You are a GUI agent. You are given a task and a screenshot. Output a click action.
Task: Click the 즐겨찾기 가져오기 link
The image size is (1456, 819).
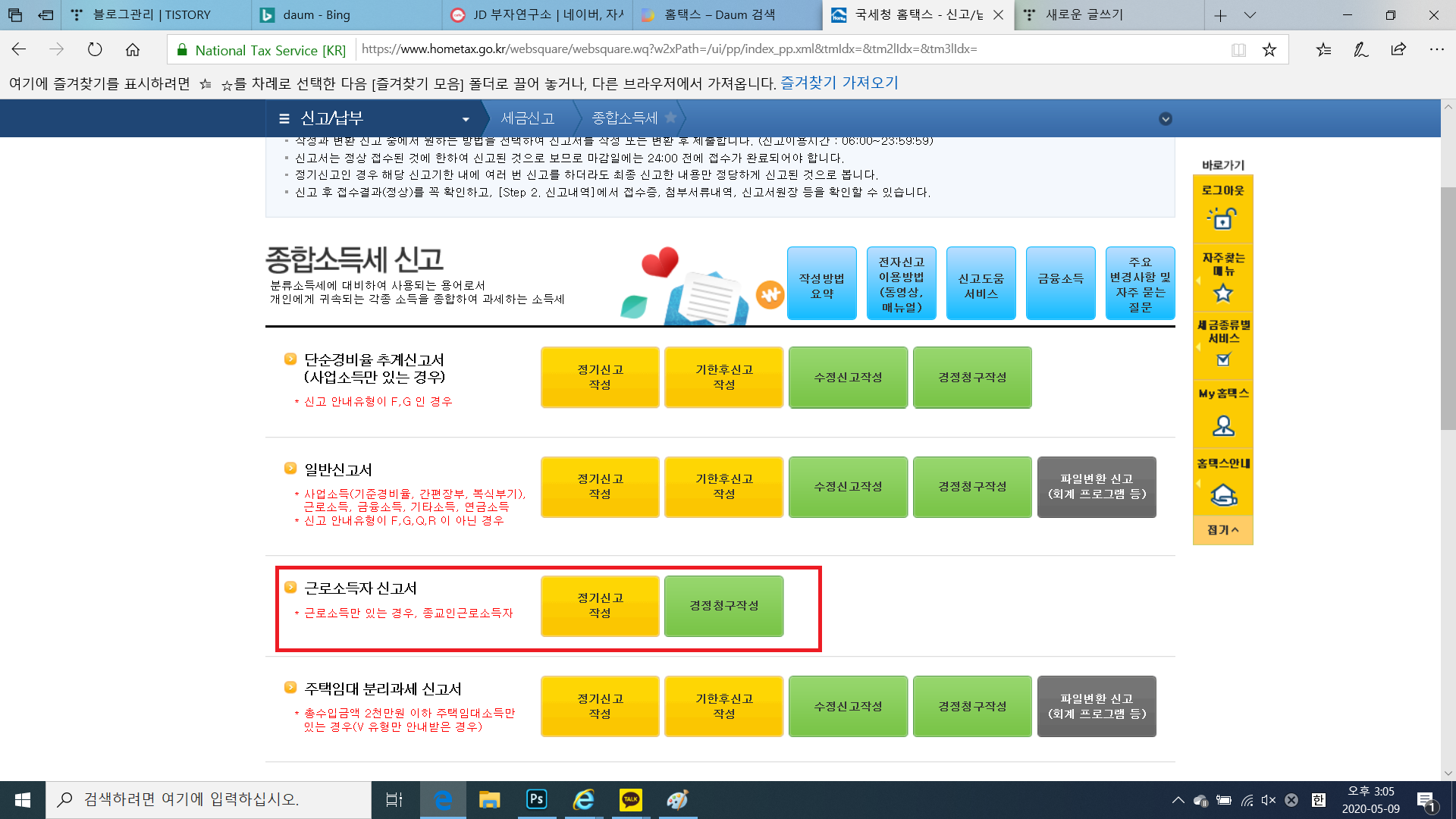(x=839, y=83)
